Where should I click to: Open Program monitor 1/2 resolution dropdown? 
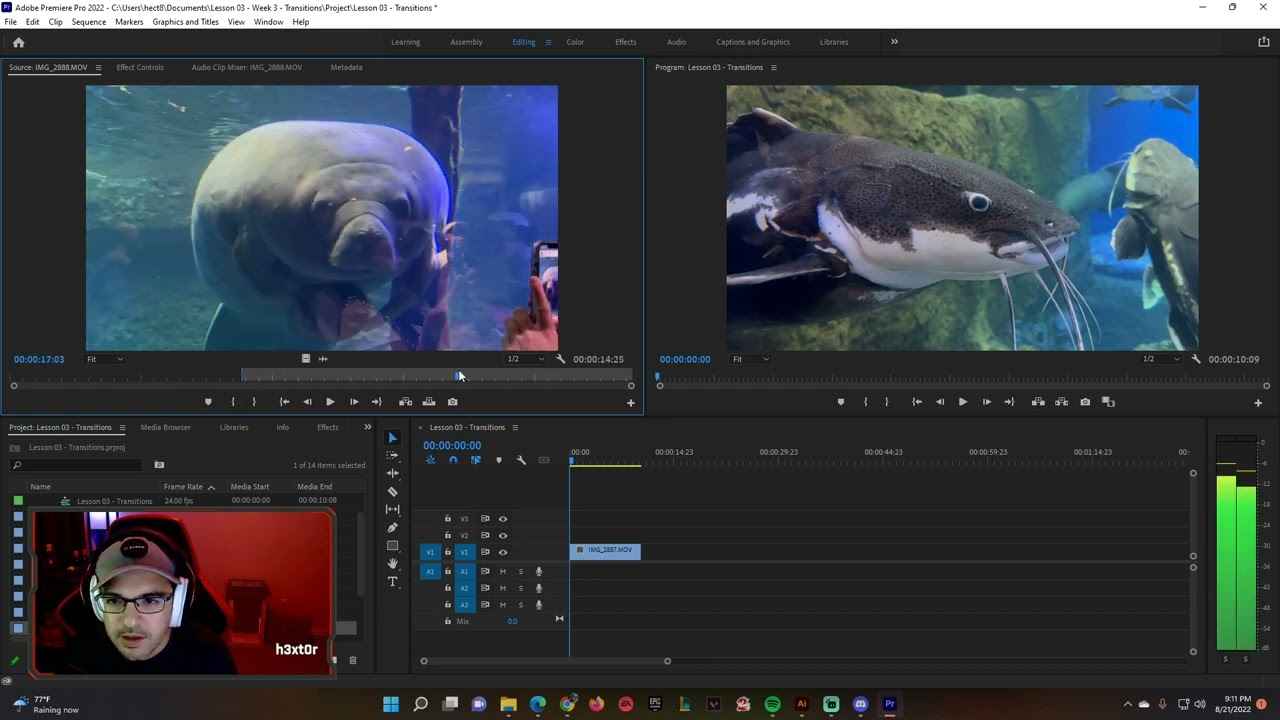coord(1160,359)
